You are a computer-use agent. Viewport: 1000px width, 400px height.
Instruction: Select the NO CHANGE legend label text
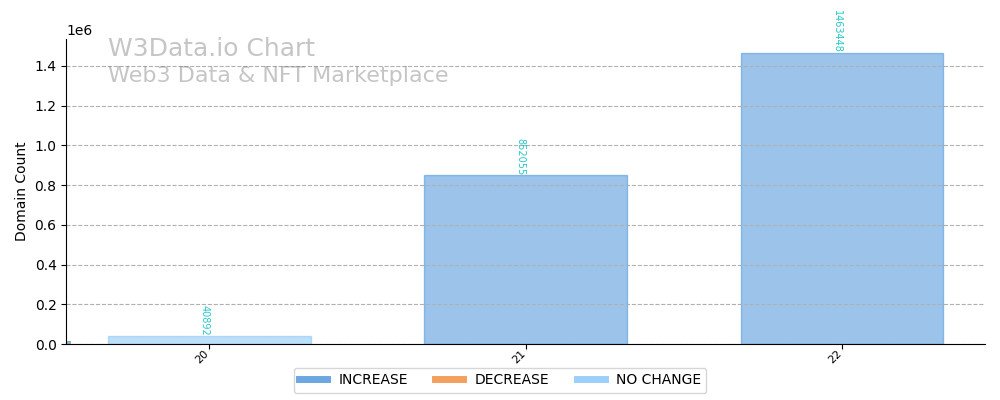point(658,380)
